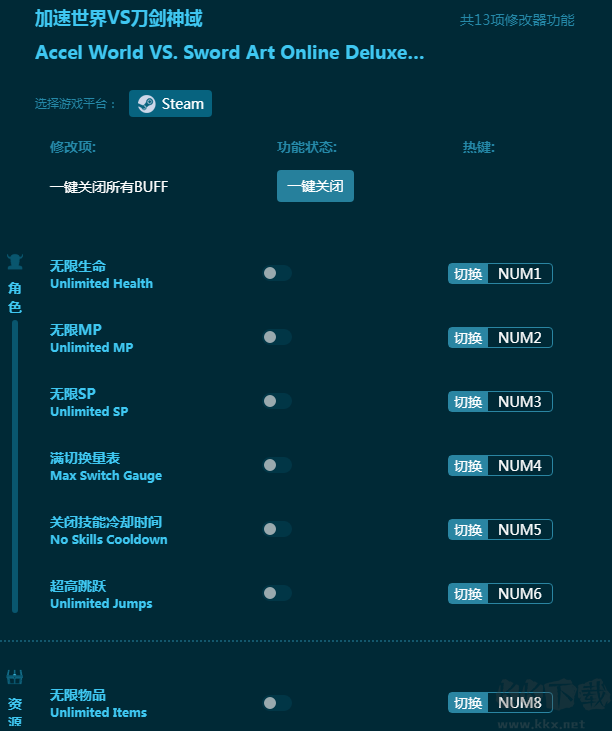Click 切换 button next to NUM1
Viewport: 612px width, 731px height.
(468, 274)
